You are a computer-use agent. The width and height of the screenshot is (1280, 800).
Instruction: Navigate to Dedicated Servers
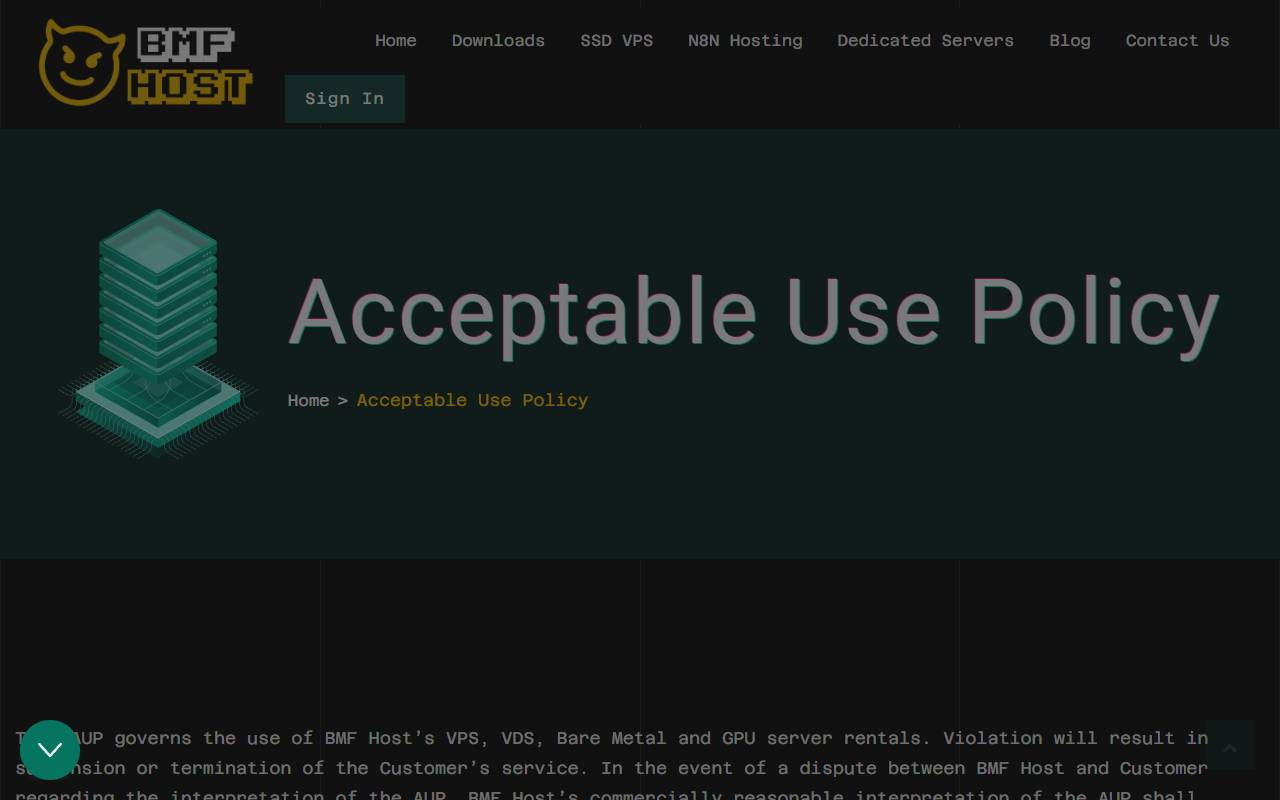point(925,41)
